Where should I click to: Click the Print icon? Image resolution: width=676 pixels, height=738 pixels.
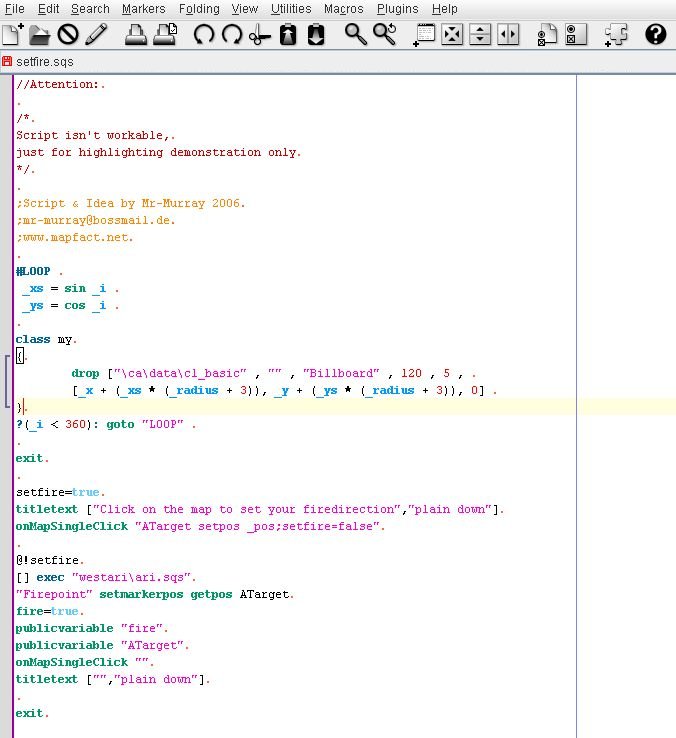(136, 35)
